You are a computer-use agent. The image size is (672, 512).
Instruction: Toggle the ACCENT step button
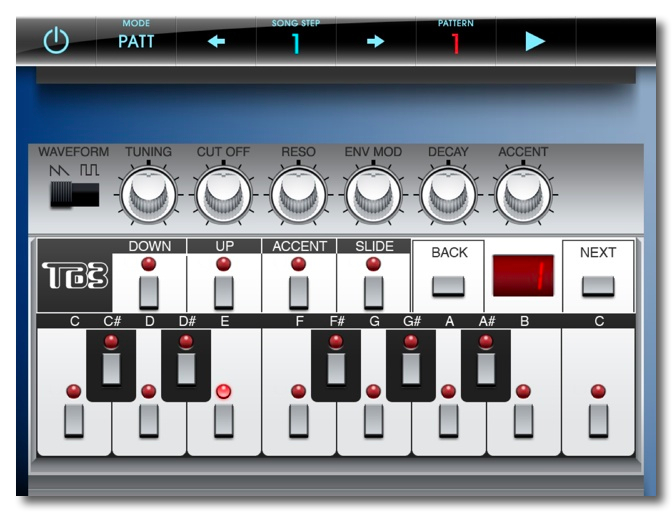pyautogui.click(x=299, y=292)
